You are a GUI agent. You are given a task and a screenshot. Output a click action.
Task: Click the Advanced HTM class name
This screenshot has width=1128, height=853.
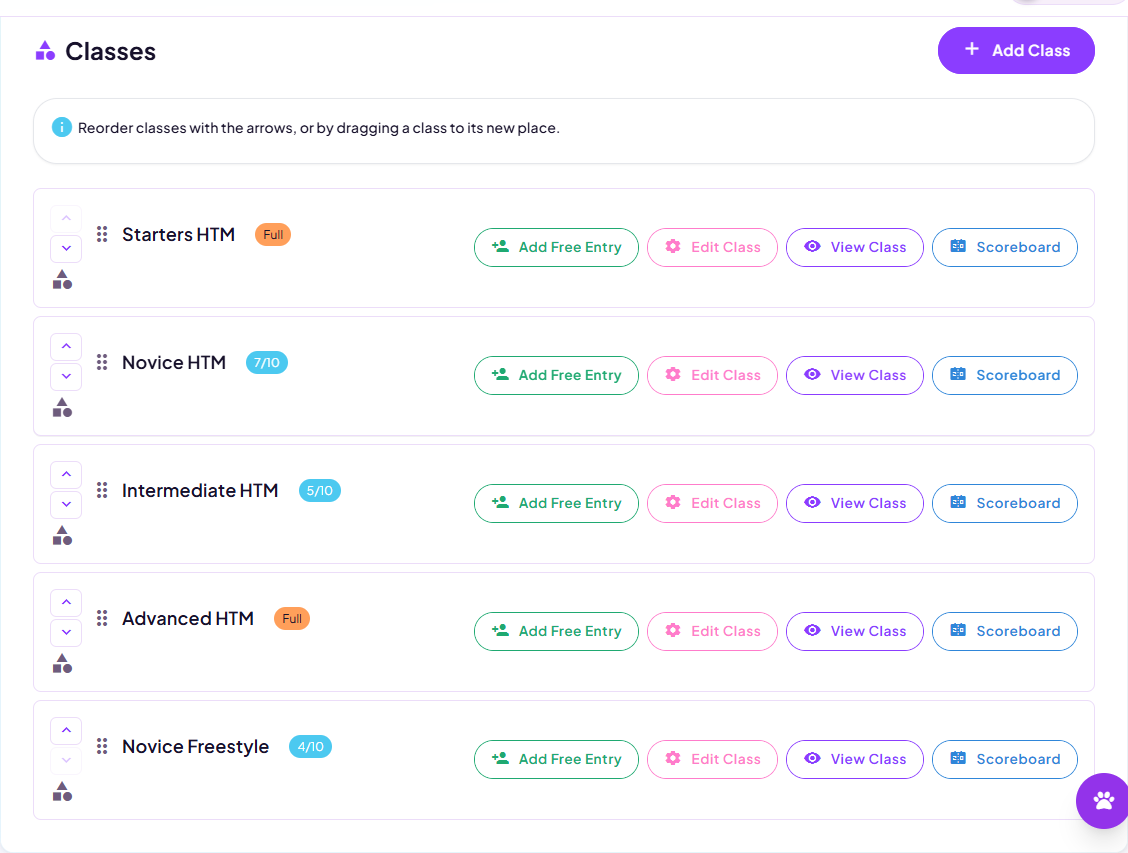(x=188, y=619)
